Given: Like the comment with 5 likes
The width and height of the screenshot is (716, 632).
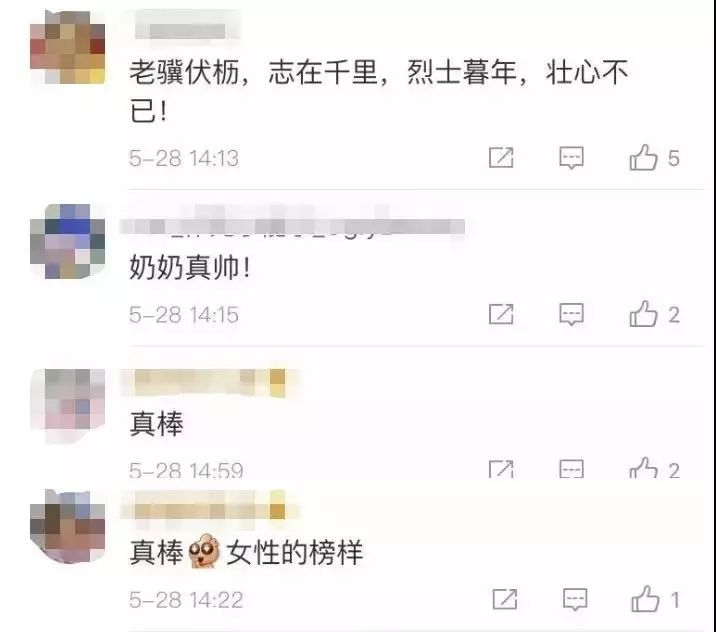Looking at the screenshot, I should coord(643,158).
